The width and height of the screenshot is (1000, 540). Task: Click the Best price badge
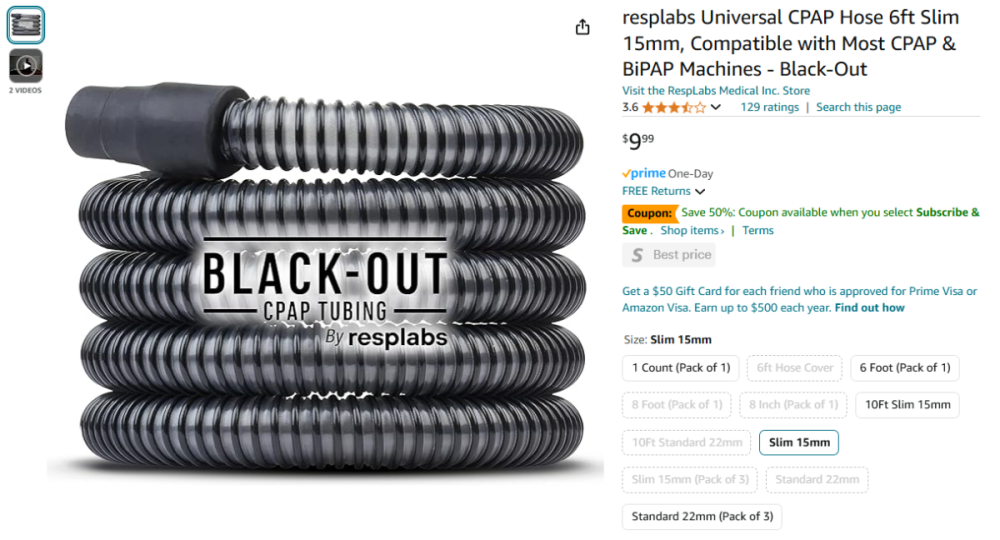click(x=669, y=255)
